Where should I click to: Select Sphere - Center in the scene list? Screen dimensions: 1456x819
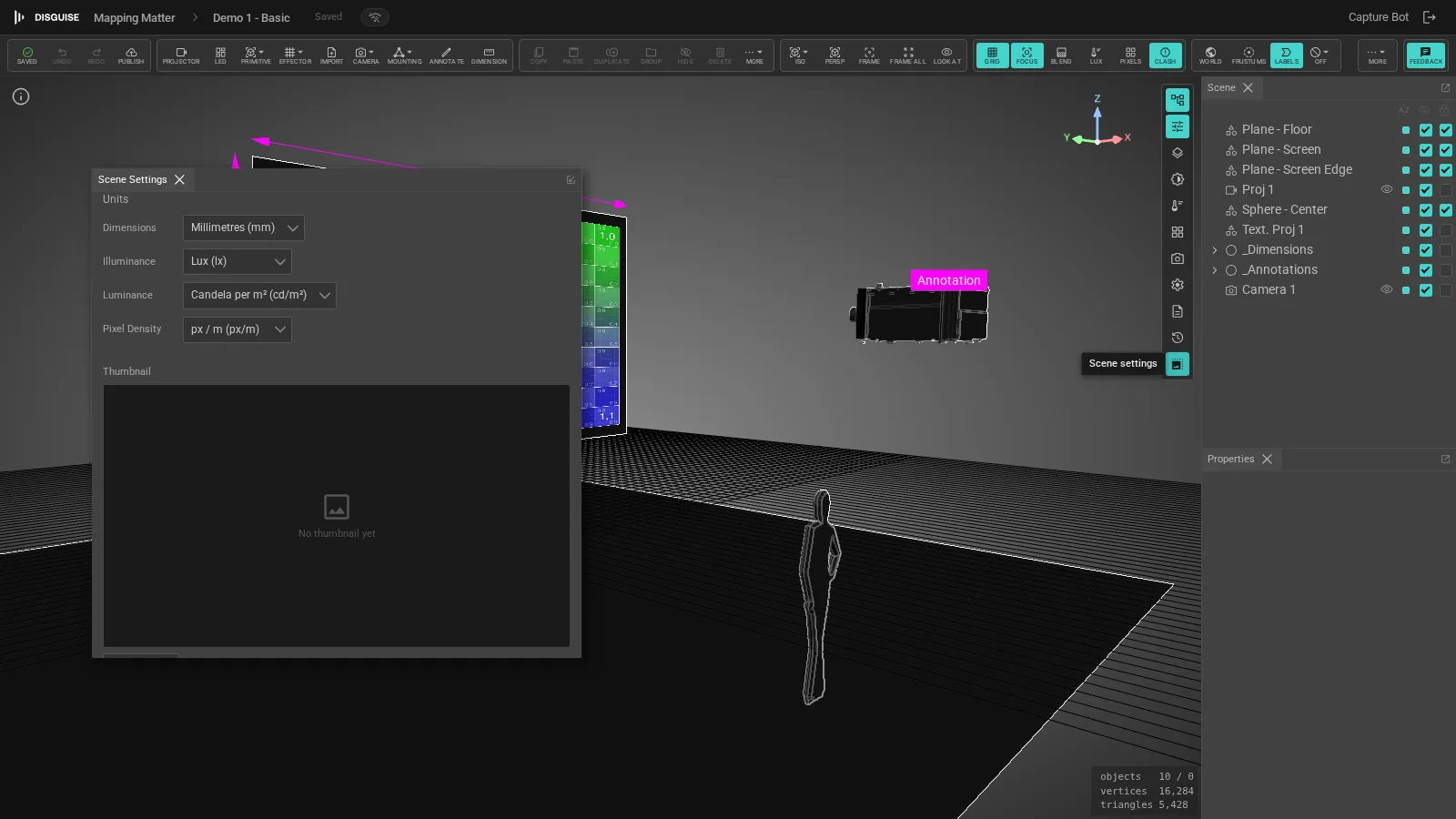point(1284,210)
